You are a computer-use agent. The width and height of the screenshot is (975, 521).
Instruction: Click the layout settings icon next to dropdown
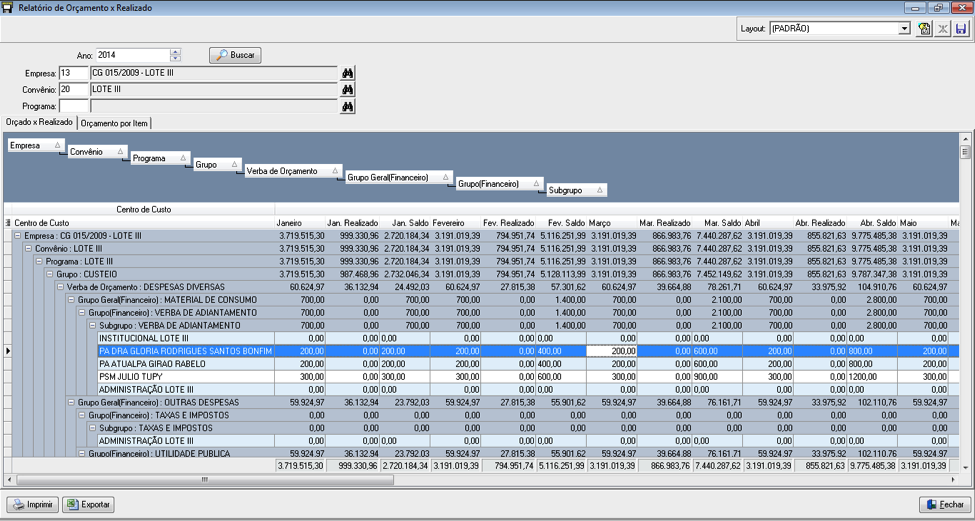(924, 29)
